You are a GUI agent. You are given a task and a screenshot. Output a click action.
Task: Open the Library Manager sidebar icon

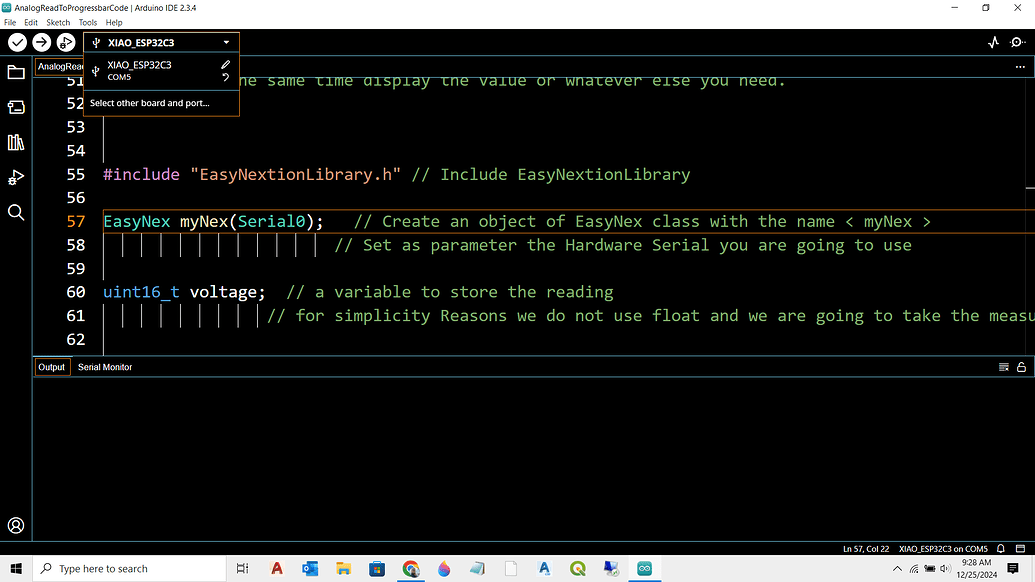[x=15, y=142]
